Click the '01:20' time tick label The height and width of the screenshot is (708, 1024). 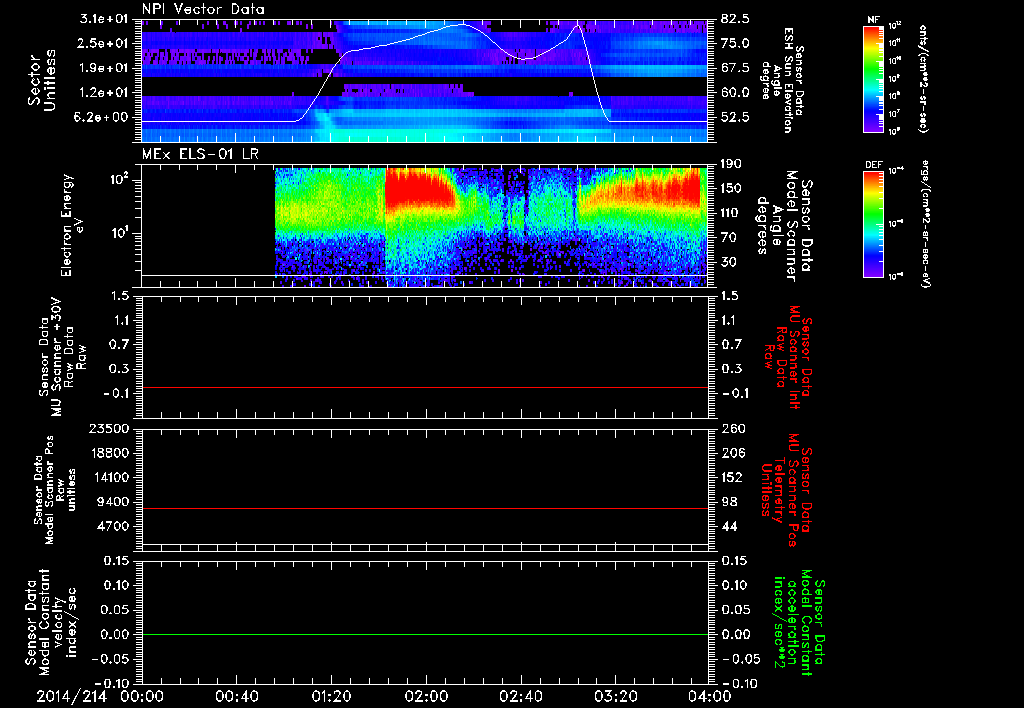pos(331,696)
